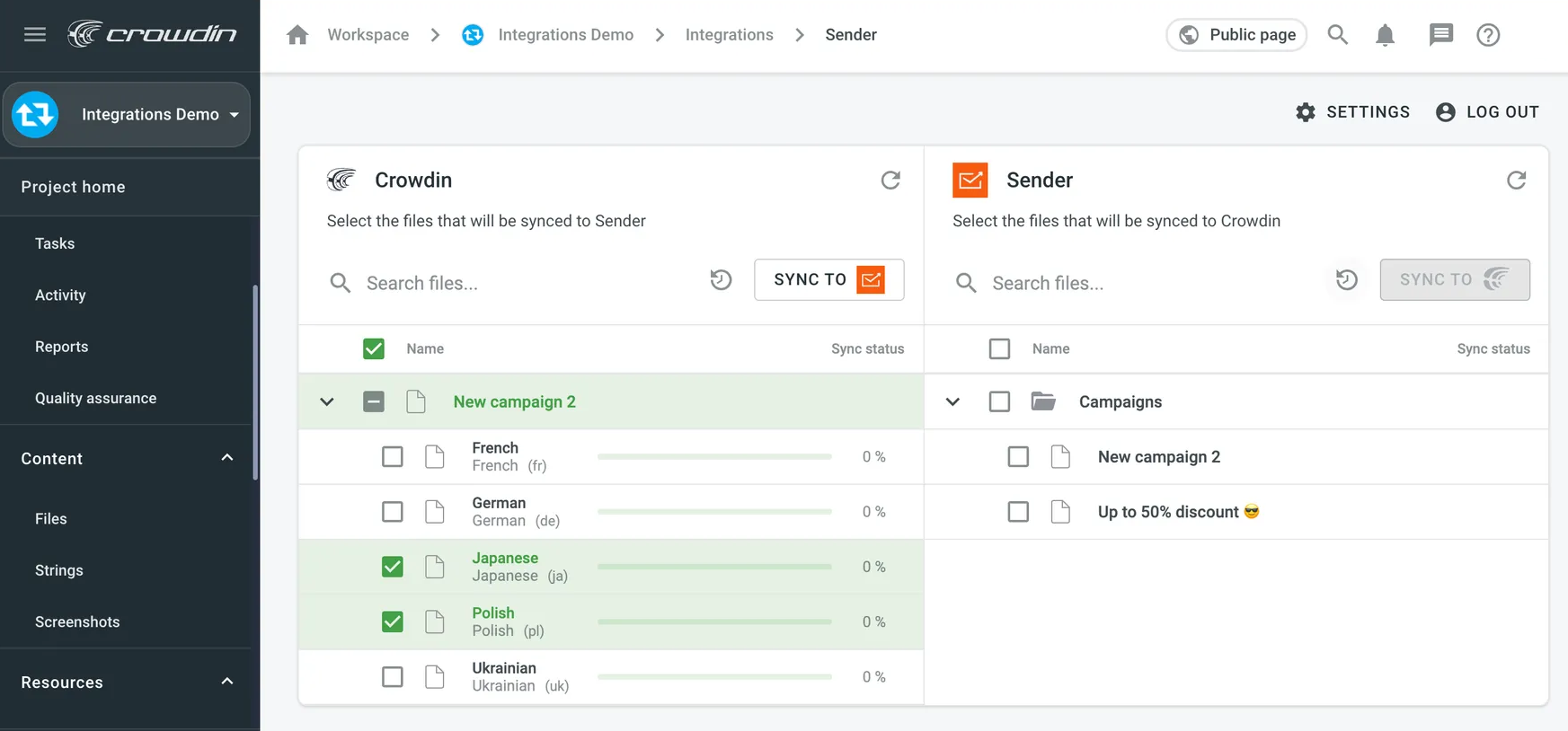
Task: Open the help question mark icon
Action: pyautogui.click(x=1488, y=35)
